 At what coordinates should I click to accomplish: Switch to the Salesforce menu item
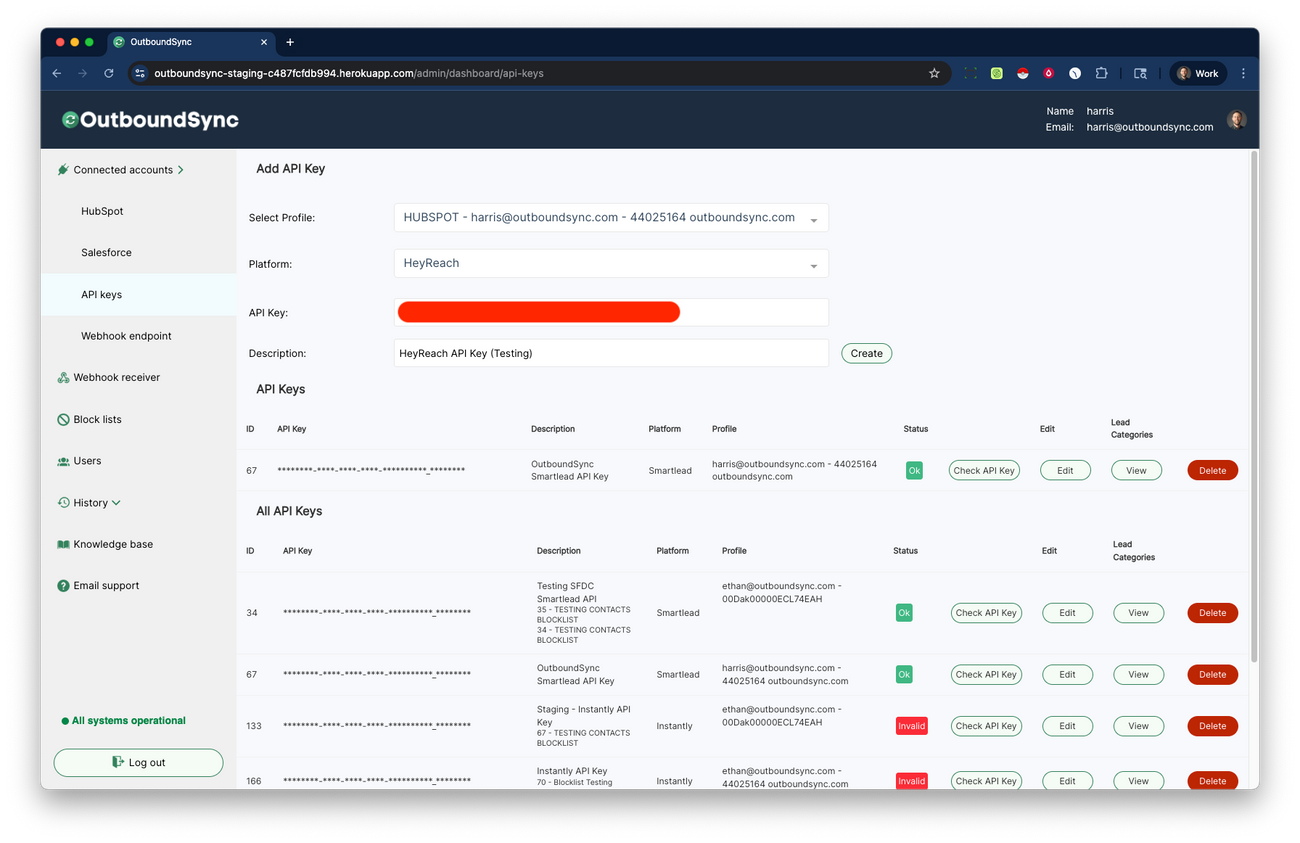point(106,252)
